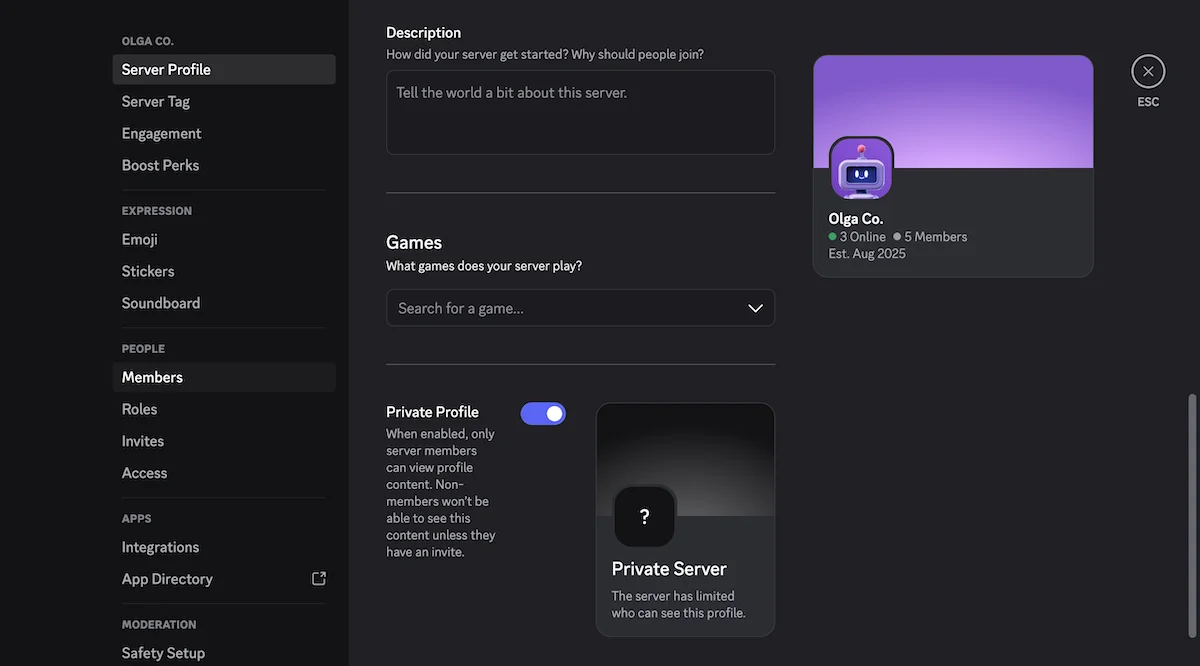Click the Olga Co. robot server avatar
This screenshot has height=666, width=1200.
[861, 168]
